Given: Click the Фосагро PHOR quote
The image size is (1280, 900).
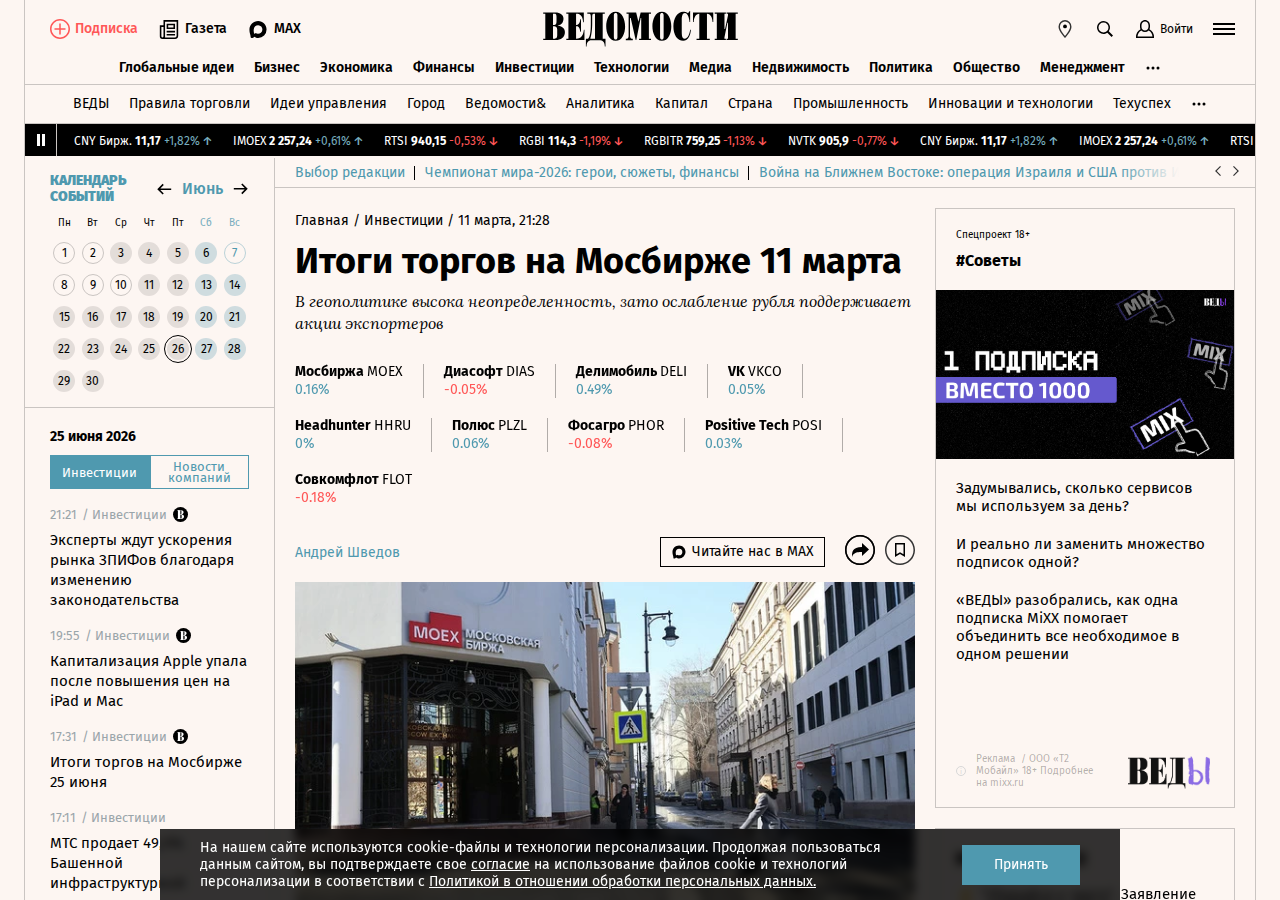Looking at the screenshot, I should click(x=616, y=434).
